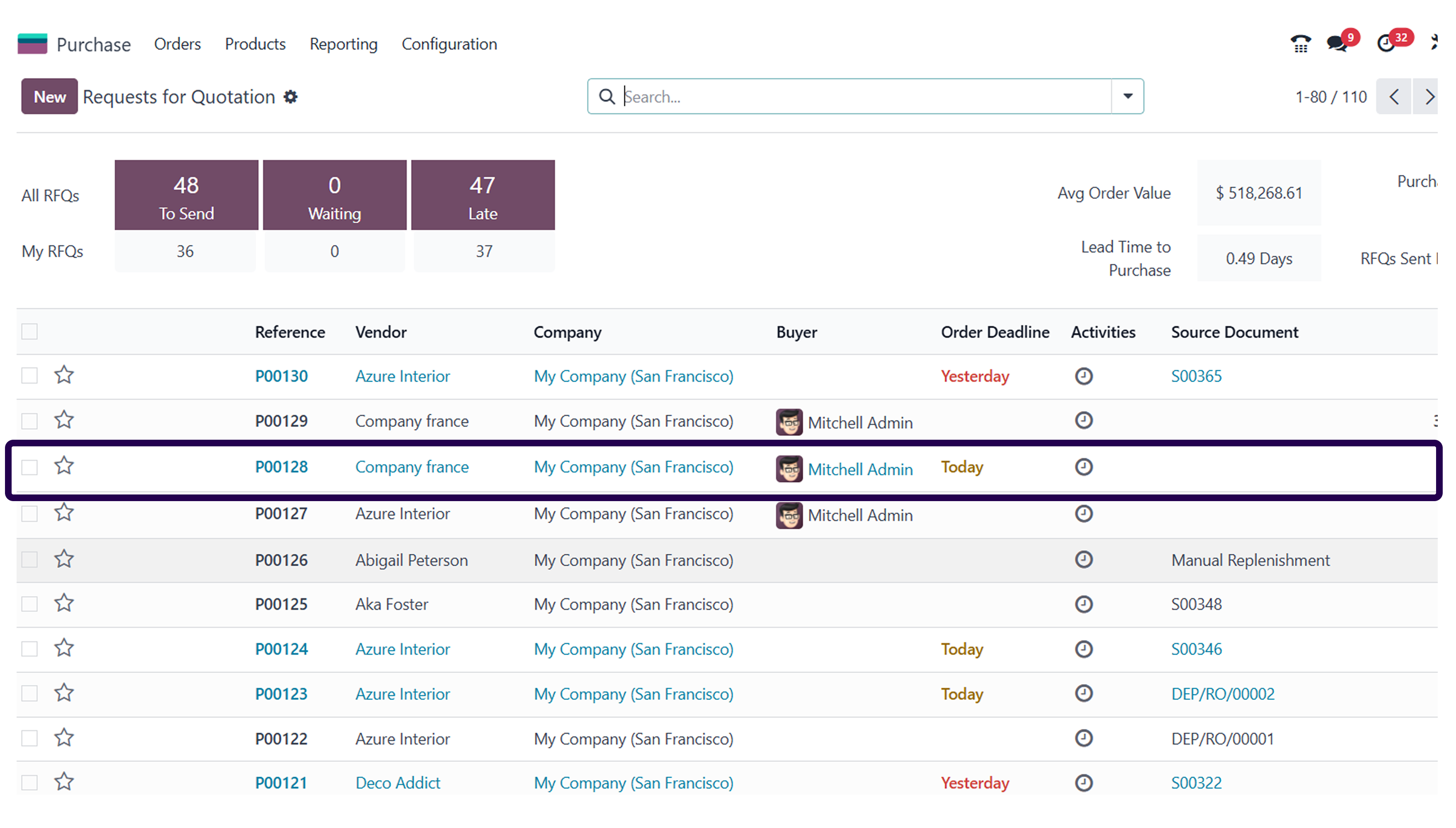Open the settings gear beside Requests for Quotation

pyautogui.click(x=291, y=97)
